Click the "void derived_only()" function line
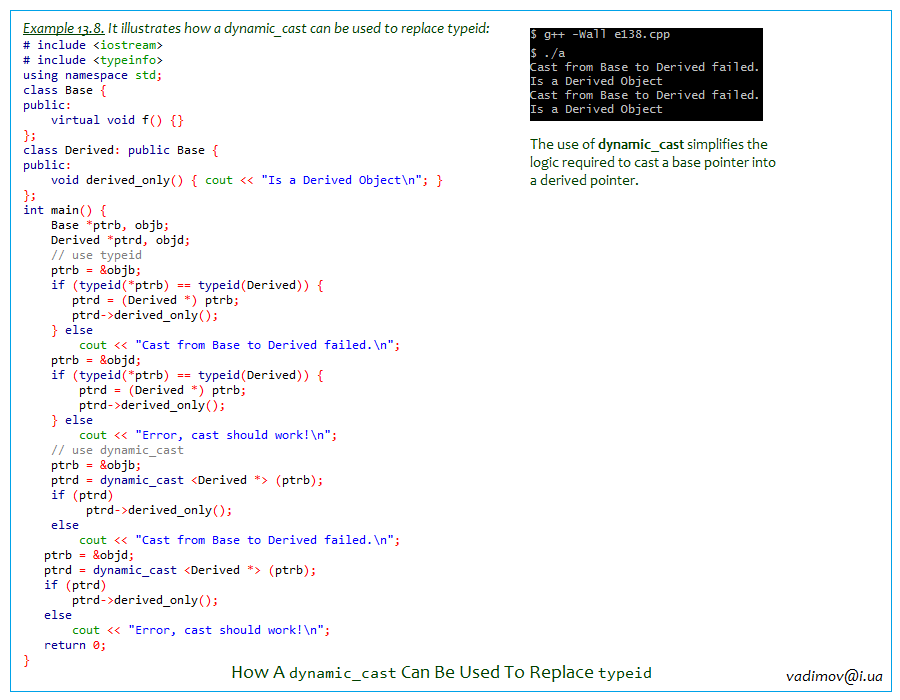Screen dimensions: 900x700 (247, 180)
